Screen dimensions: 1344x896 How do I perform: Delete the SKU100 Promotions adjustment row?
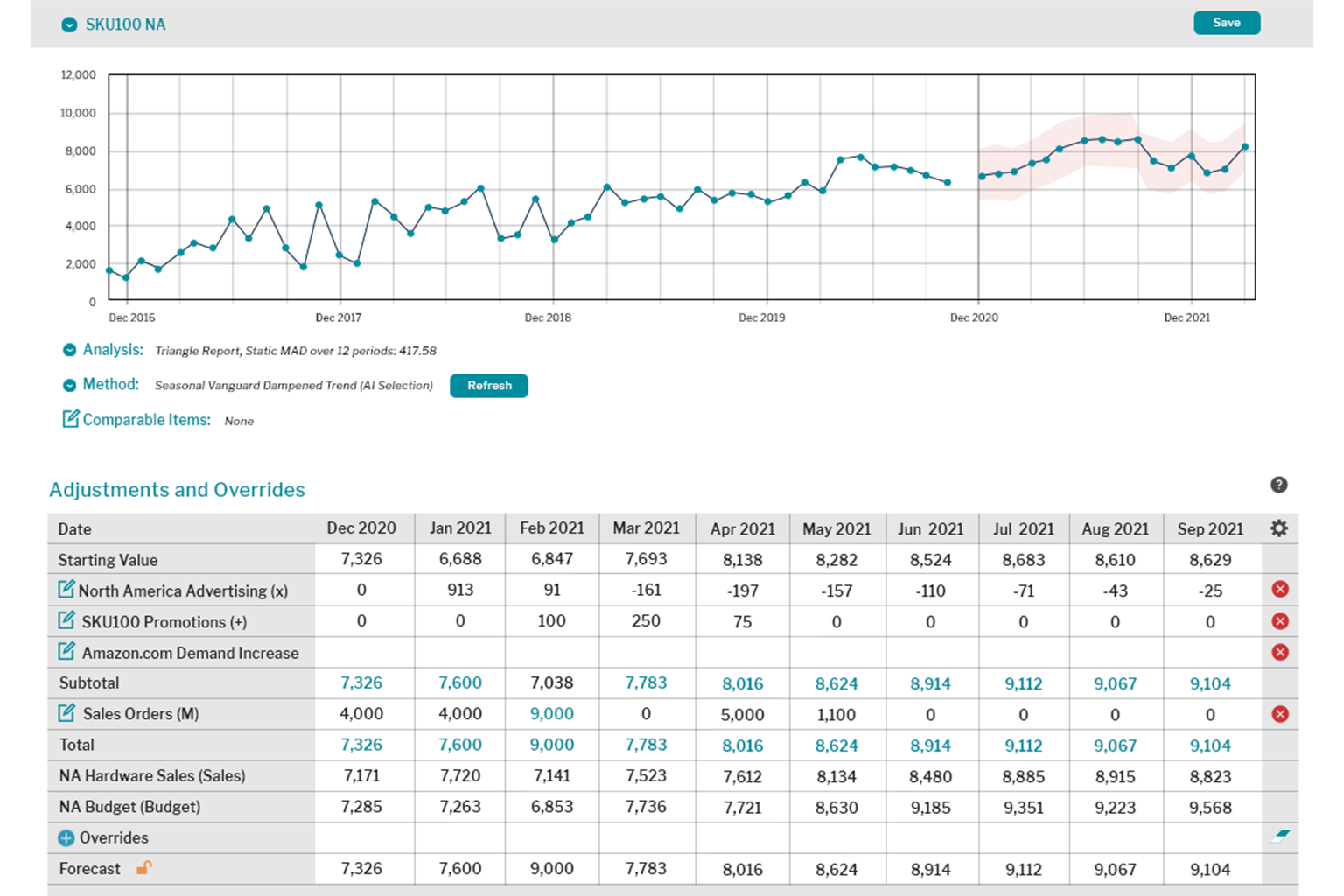pos(1280,621)
